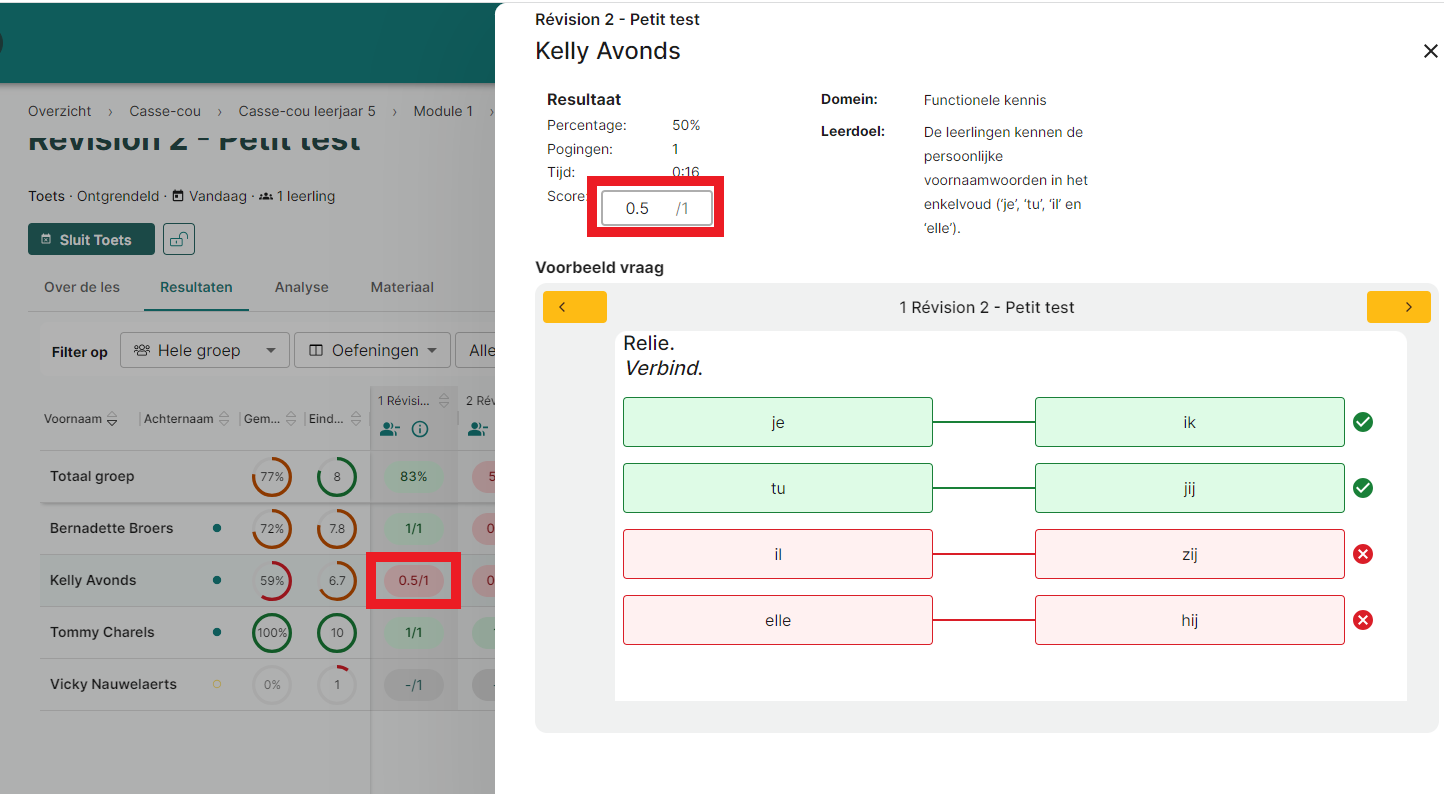Image resolution: width=1444 pixels, height=794 pixels.
Task: Edit the Score input field
Action: pos(638,209)
